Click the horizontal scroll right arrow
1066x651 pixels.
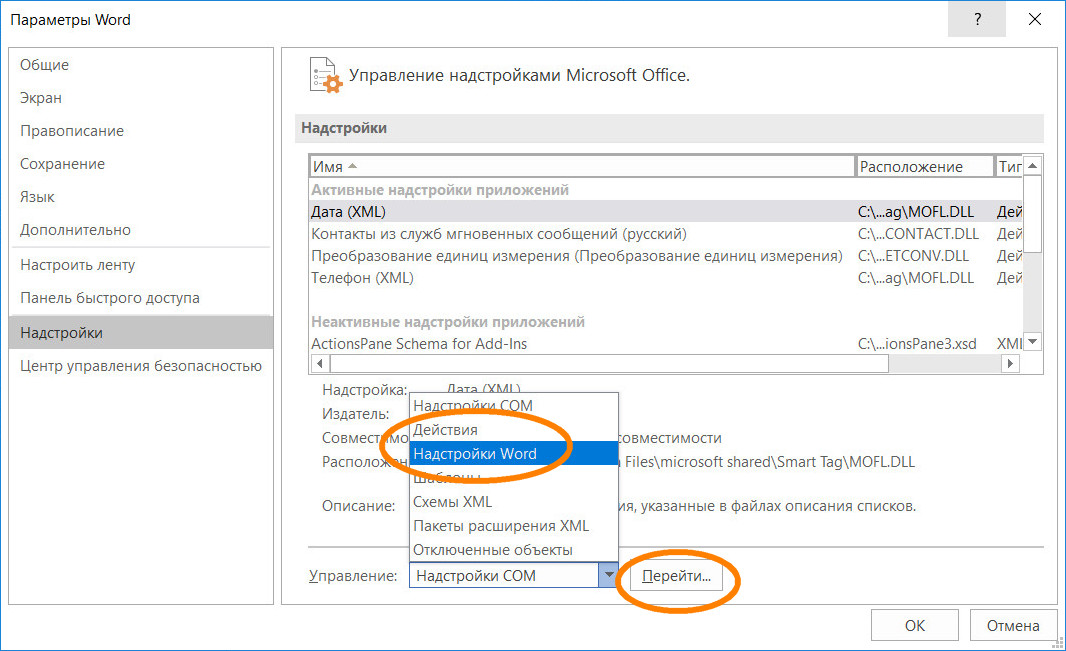[1010, 364]
